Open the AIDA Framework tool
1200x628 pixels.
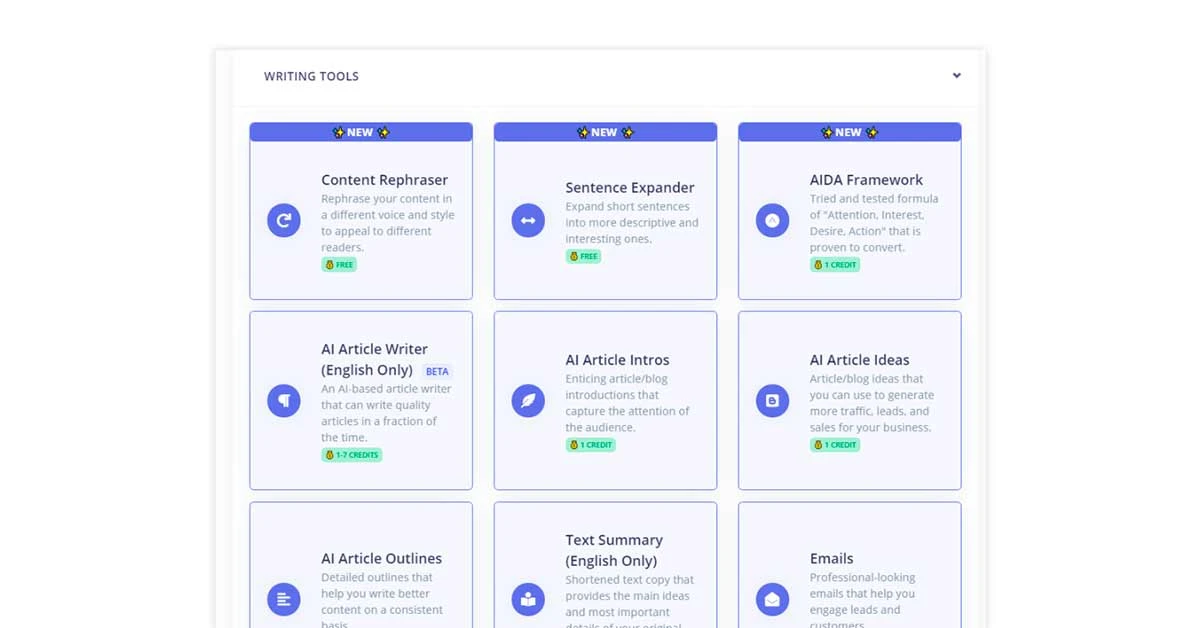[867, 180]
